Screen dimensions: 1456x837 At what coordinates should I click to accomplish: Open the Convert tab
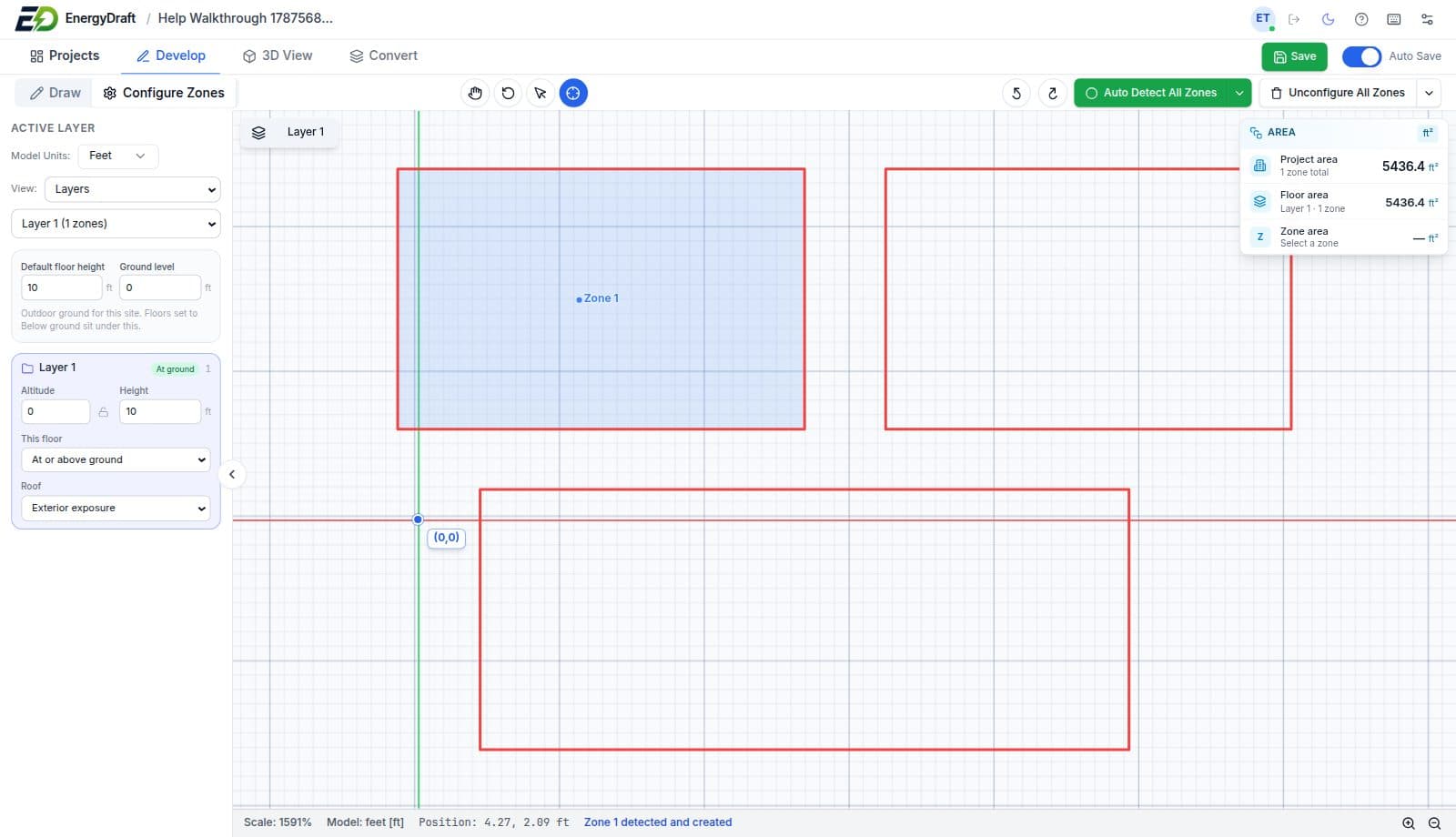tap(383, 55)
